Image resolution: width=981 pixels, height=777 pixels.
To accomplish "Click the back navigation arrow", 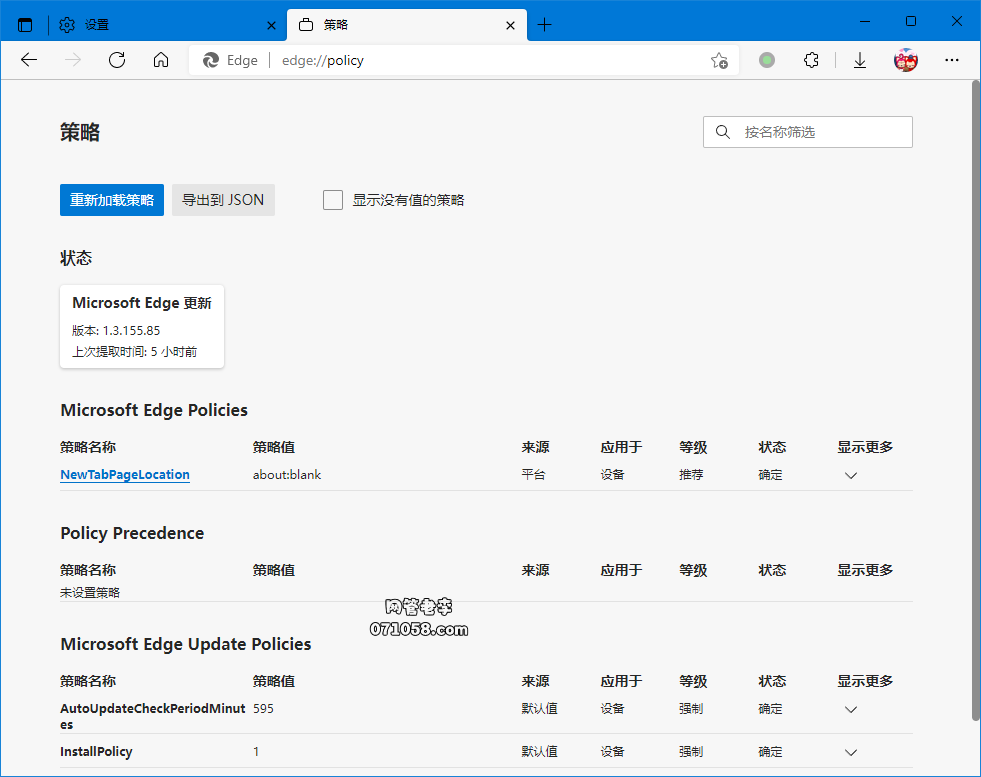I will [28, 60].
